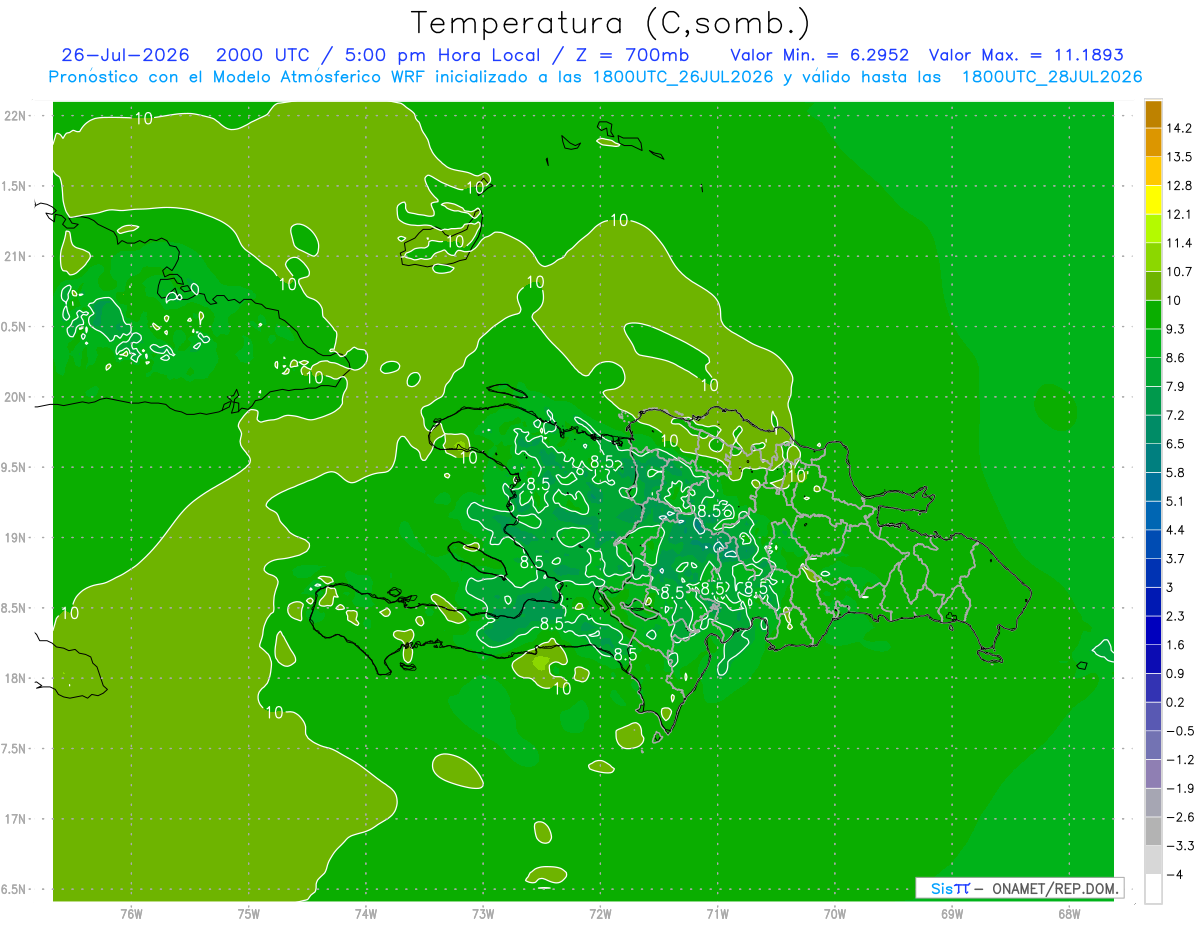Pick the blue swatch between 4.4 and 3.7
The width and height of the screenshot is (1200, 927).
click(1153, 544)
